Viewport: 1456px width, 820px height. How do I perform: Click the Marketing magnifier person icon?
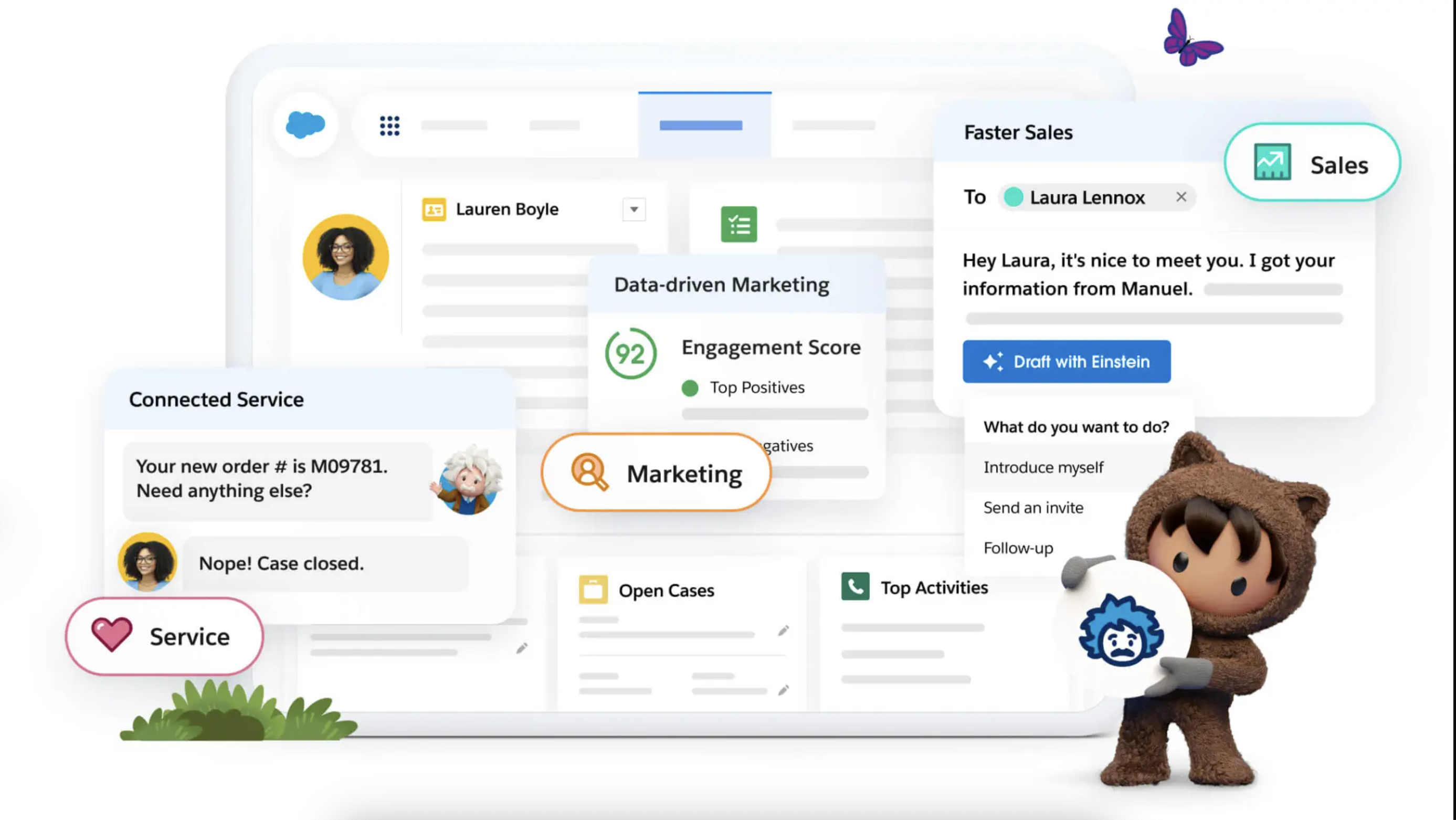(589, 471)
